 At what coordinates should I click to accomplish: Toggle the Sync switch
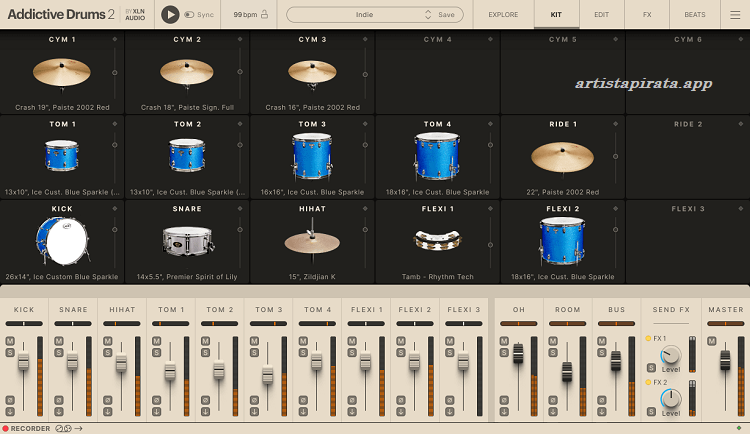pos(189,14)
